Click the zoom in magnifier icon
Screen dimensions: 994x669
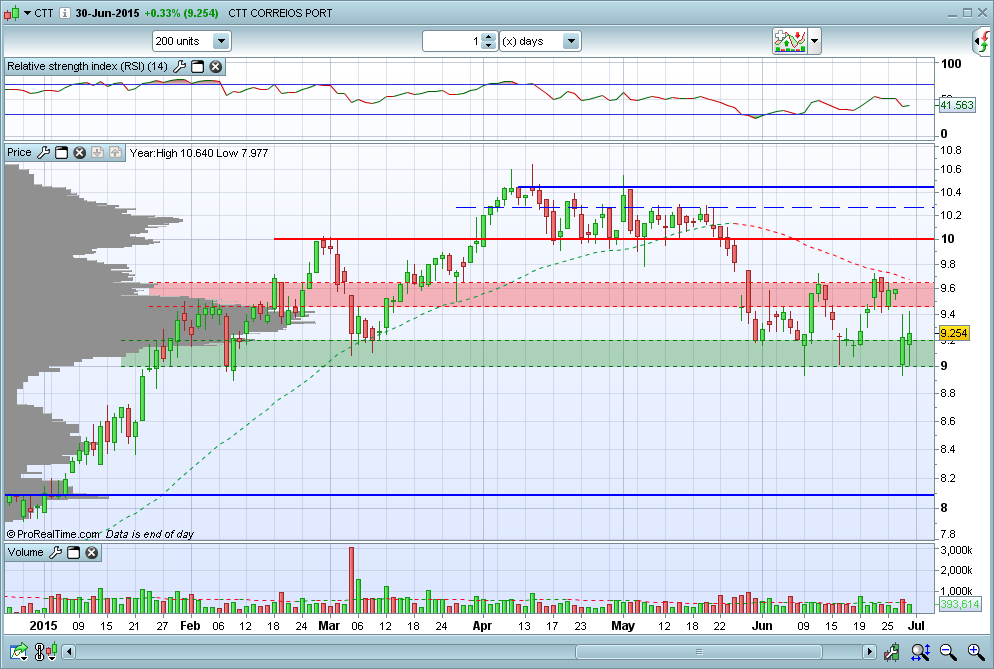point(976,651)
